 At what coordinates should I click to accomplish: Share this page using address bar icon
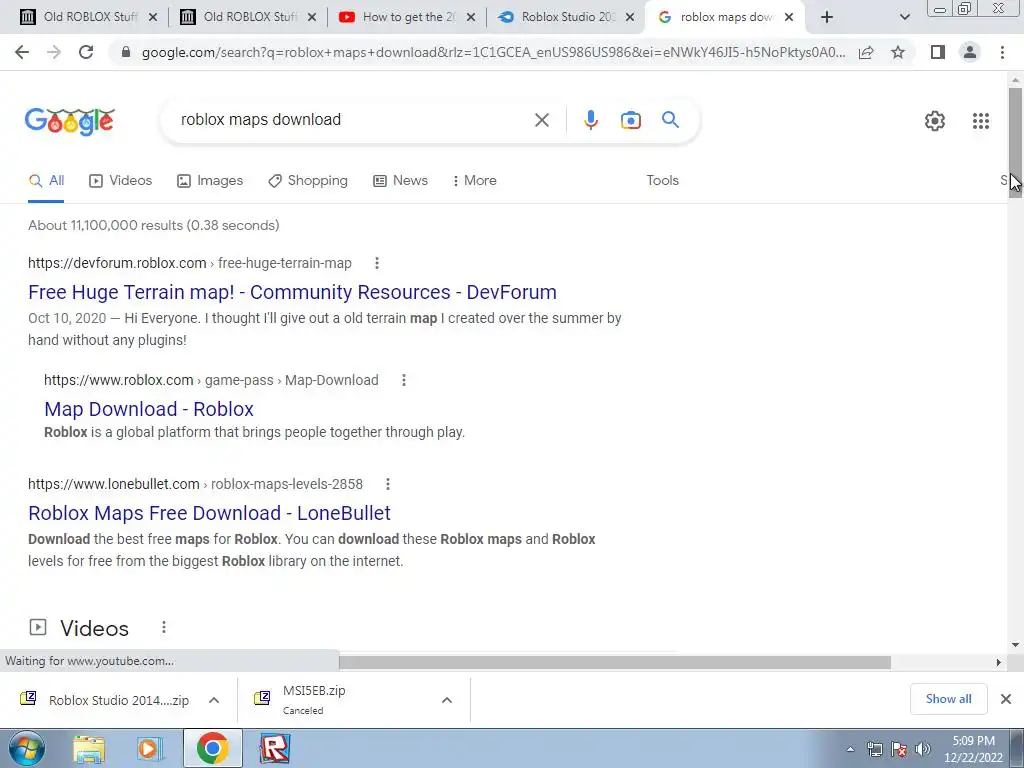point(866,53)
